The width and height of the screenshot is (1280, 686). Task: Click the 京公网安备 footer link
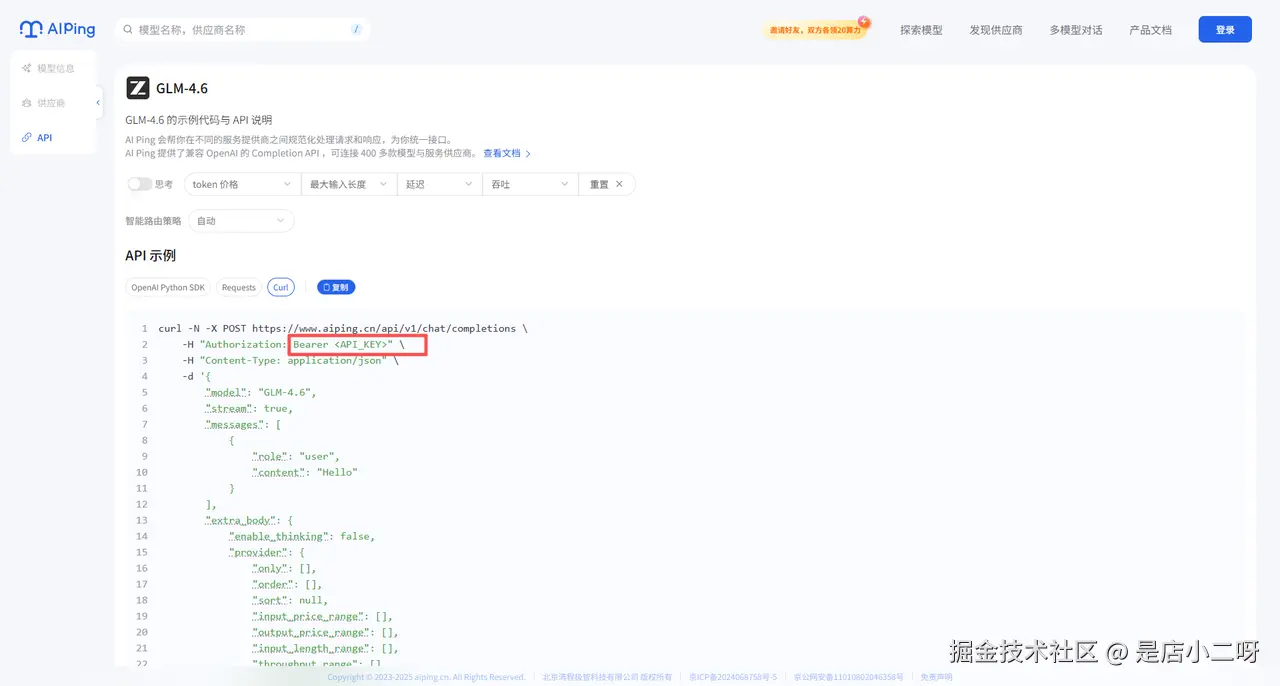click(x=849, y=677)
